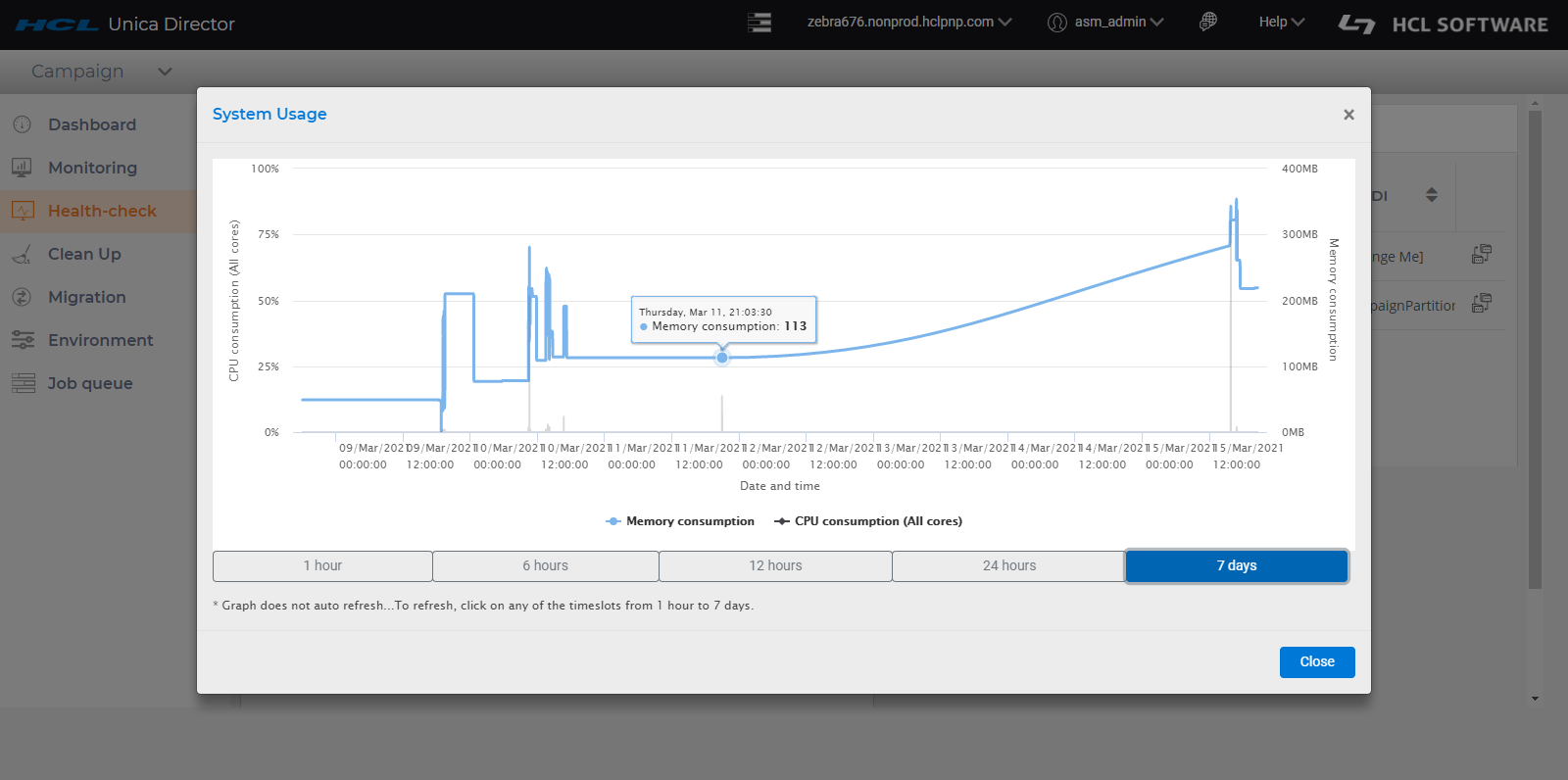
Task: Click the Monitoring chart icon
Action: pyautogui.click(x=23, y=168)
